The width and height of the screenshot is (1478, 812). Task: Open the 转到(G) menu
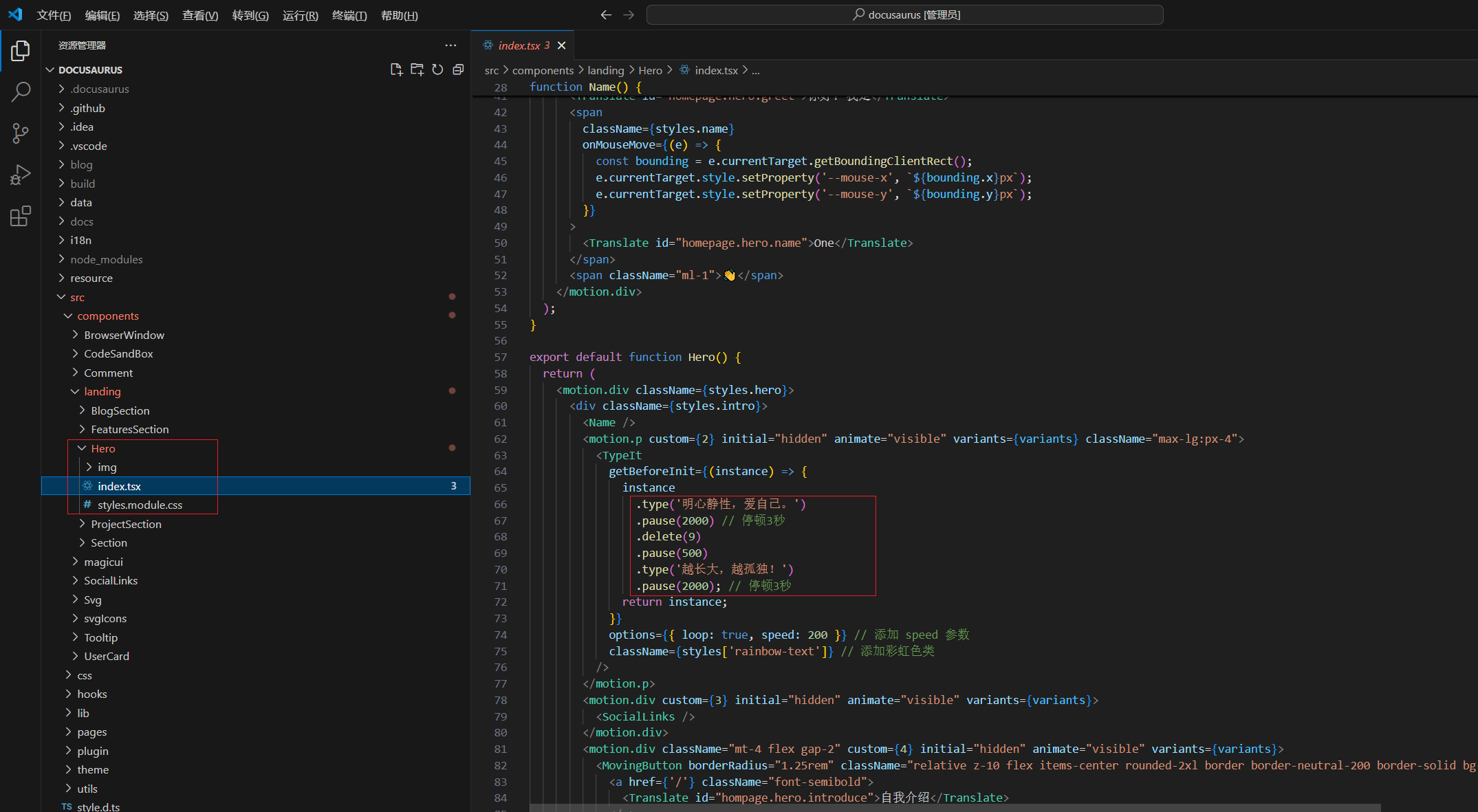pyautogui.click(x=250, y=15)
